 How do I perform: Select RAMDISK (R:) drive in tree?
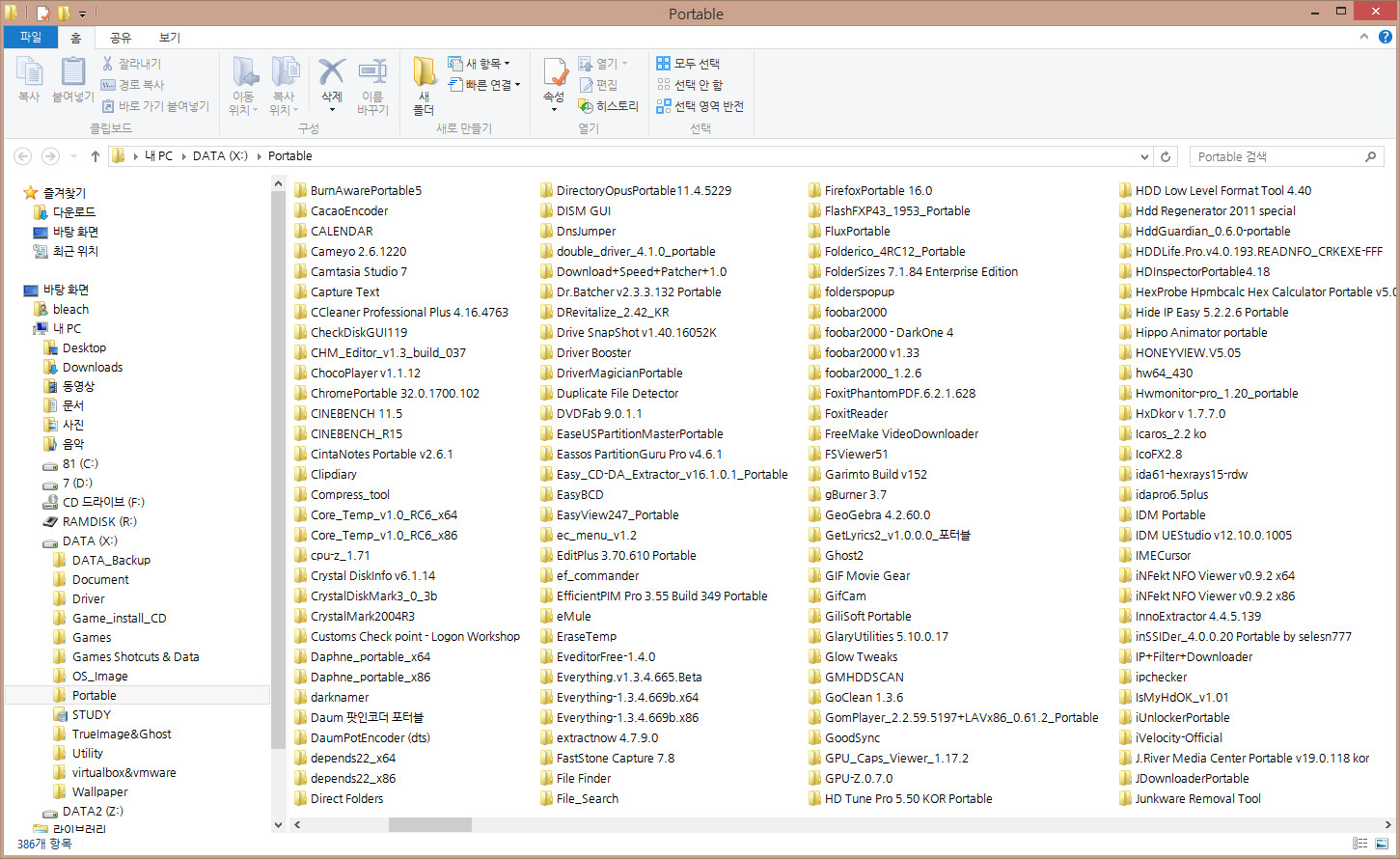pyautogui.click(x=99, y=521)
